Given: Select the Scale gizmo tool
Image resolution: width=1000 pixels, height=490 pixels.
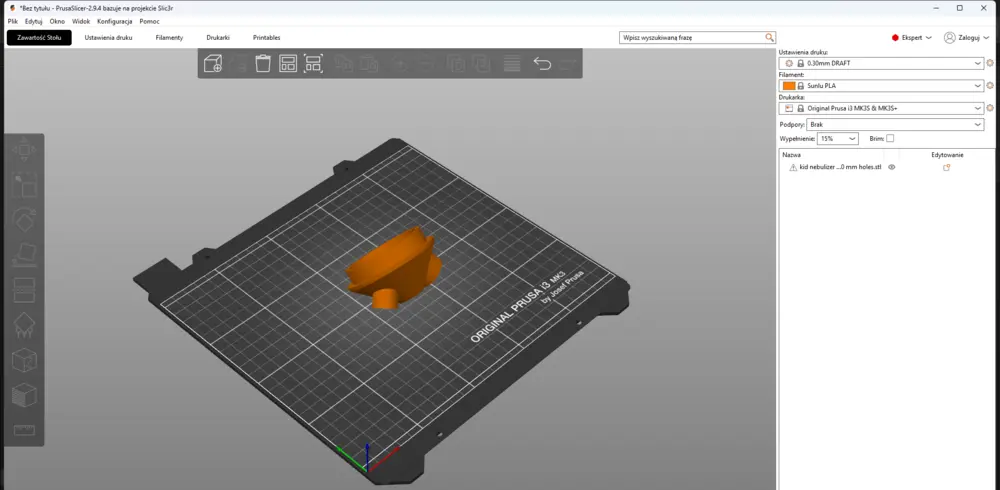Looking at the screenshot, I should click(x=24, y=186).
